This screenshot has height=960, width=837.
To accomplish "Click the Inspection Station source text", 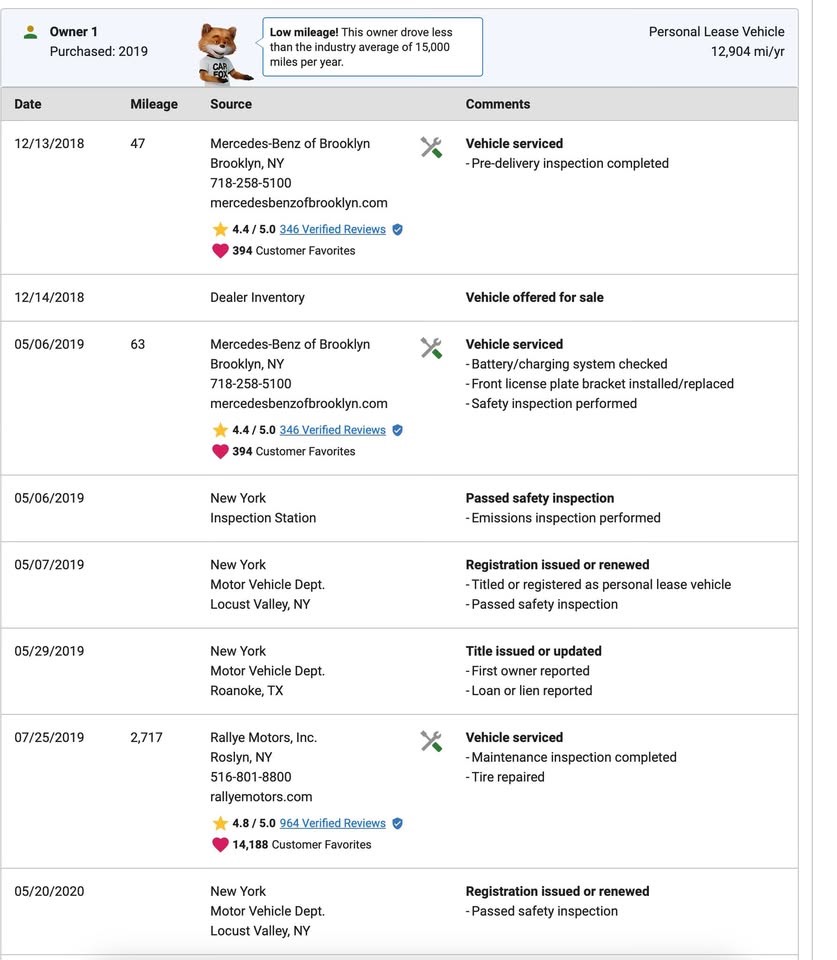I will pyautogui.click(x=263, y=518).
